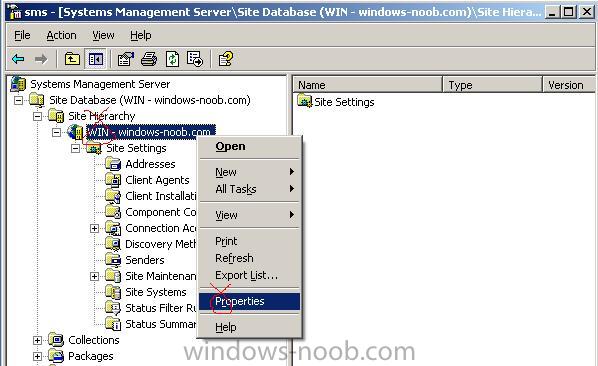Image resolution: width=598 pixels, height=366 pixels.
Task: Click the Status Filter Rules folder icon
Action: (113, 308)
